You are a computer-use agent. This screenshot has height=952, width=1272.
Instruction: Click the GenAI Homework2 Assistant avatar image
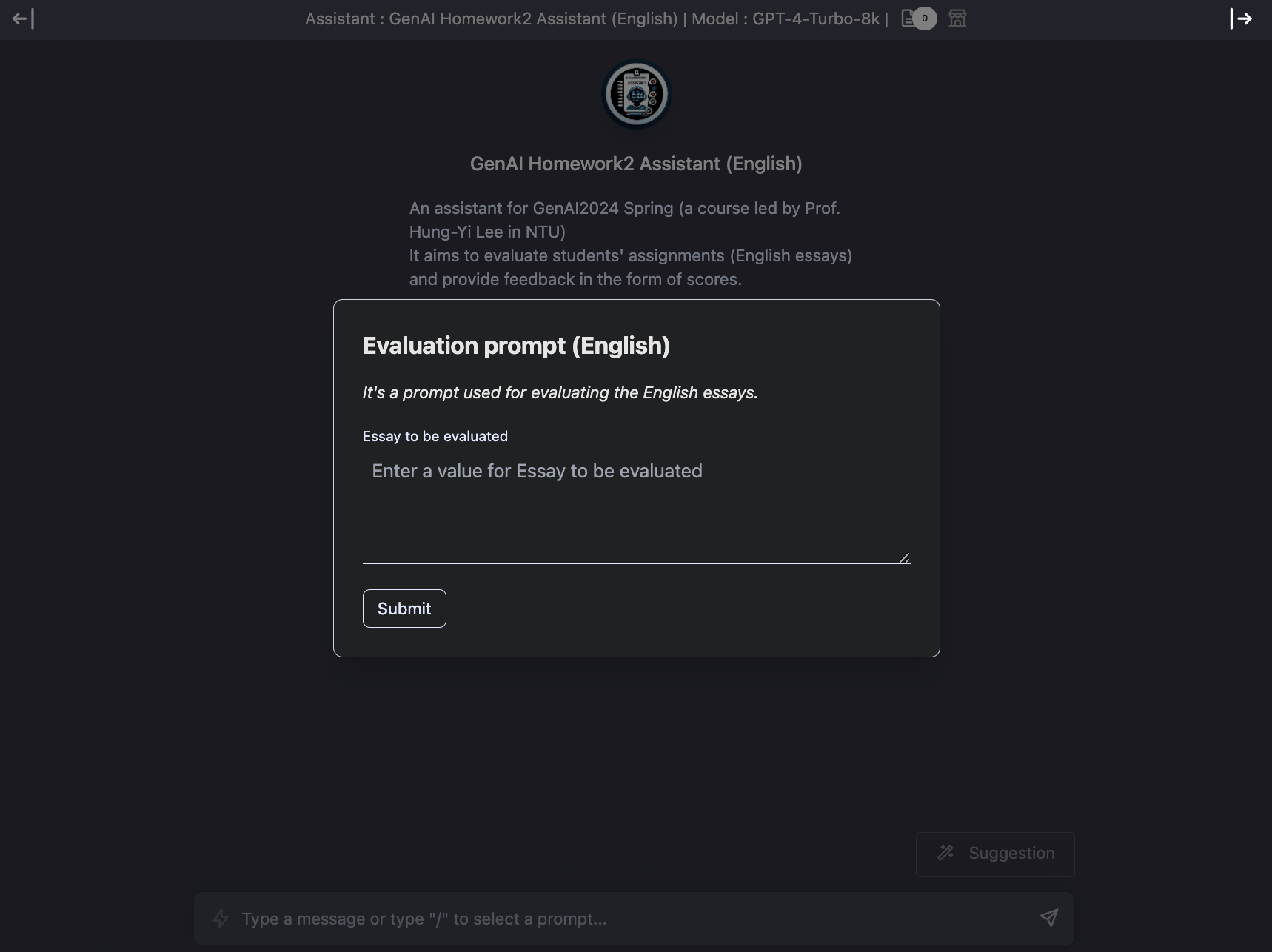point(636,95)
